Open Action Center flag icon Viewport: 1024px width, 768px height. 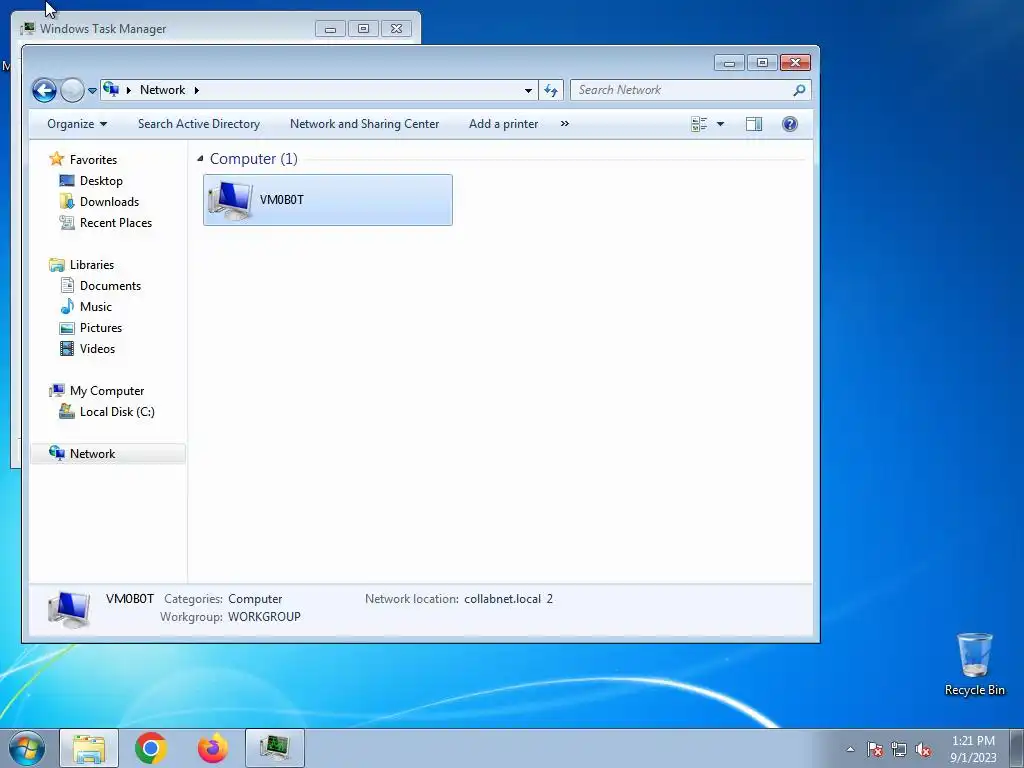pos(875,749)
